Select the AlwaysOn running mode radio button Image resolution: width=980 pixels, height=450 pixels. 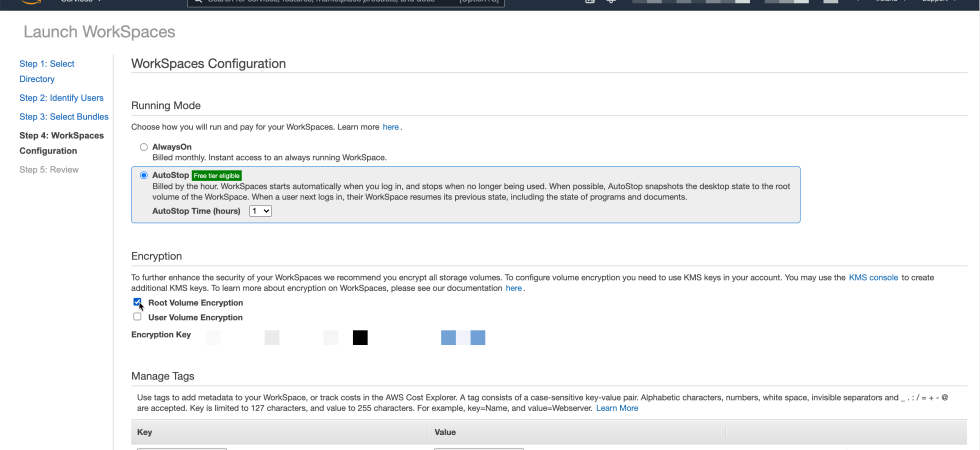coord(144,148)
